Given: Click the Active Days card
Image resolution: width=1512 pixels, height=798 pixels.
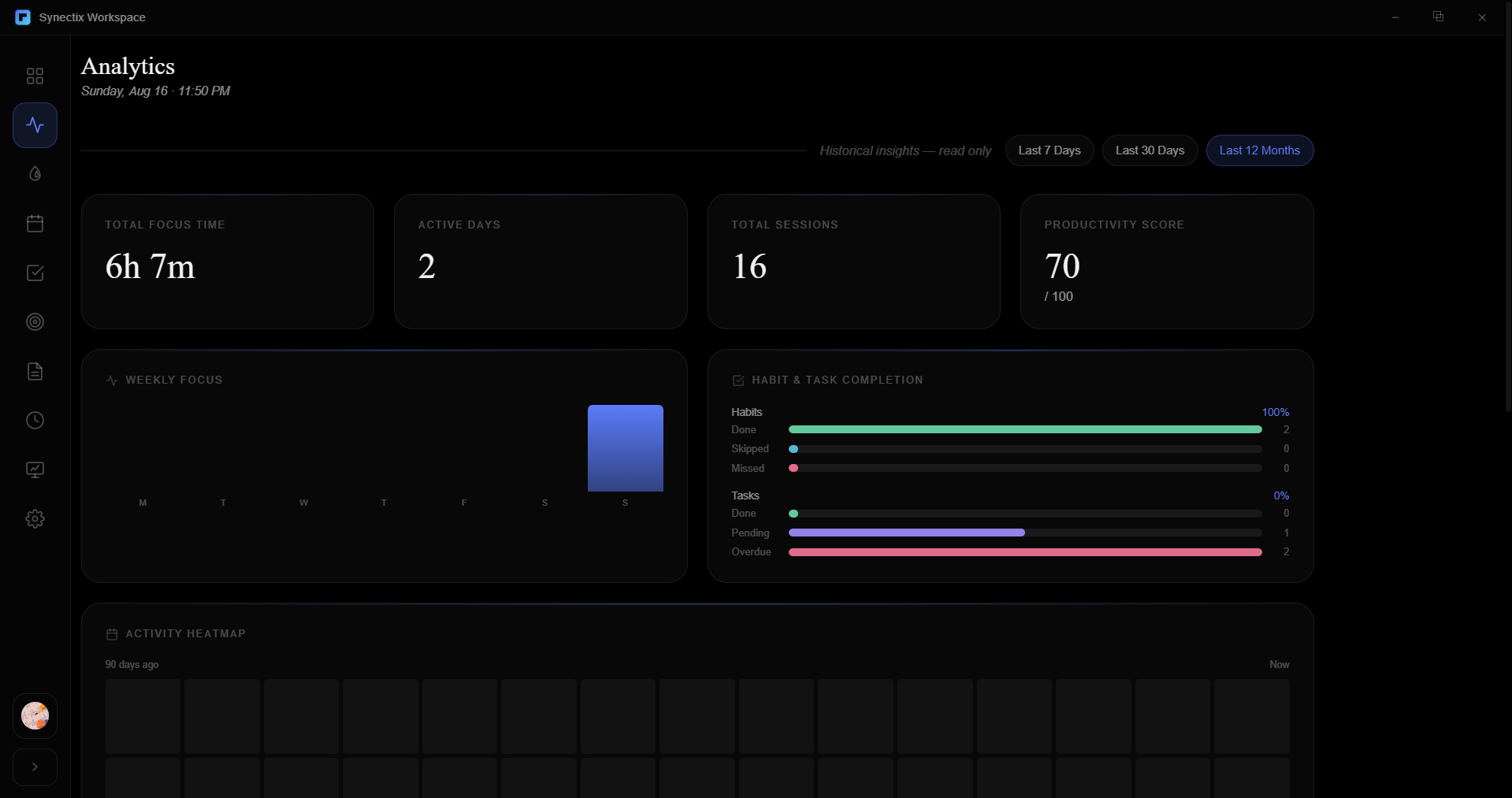Looking at the screenshot, I should (x=541, y=262).
